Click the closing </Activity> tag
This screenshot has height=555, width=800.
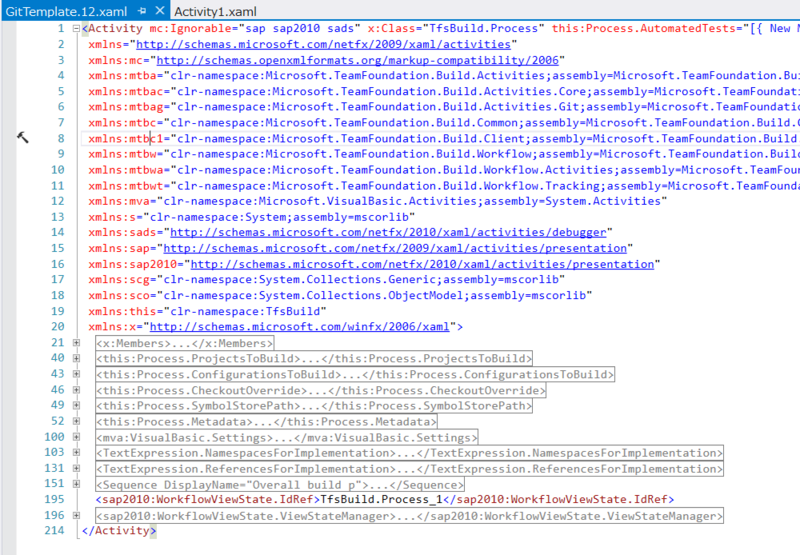pos(118,531)
